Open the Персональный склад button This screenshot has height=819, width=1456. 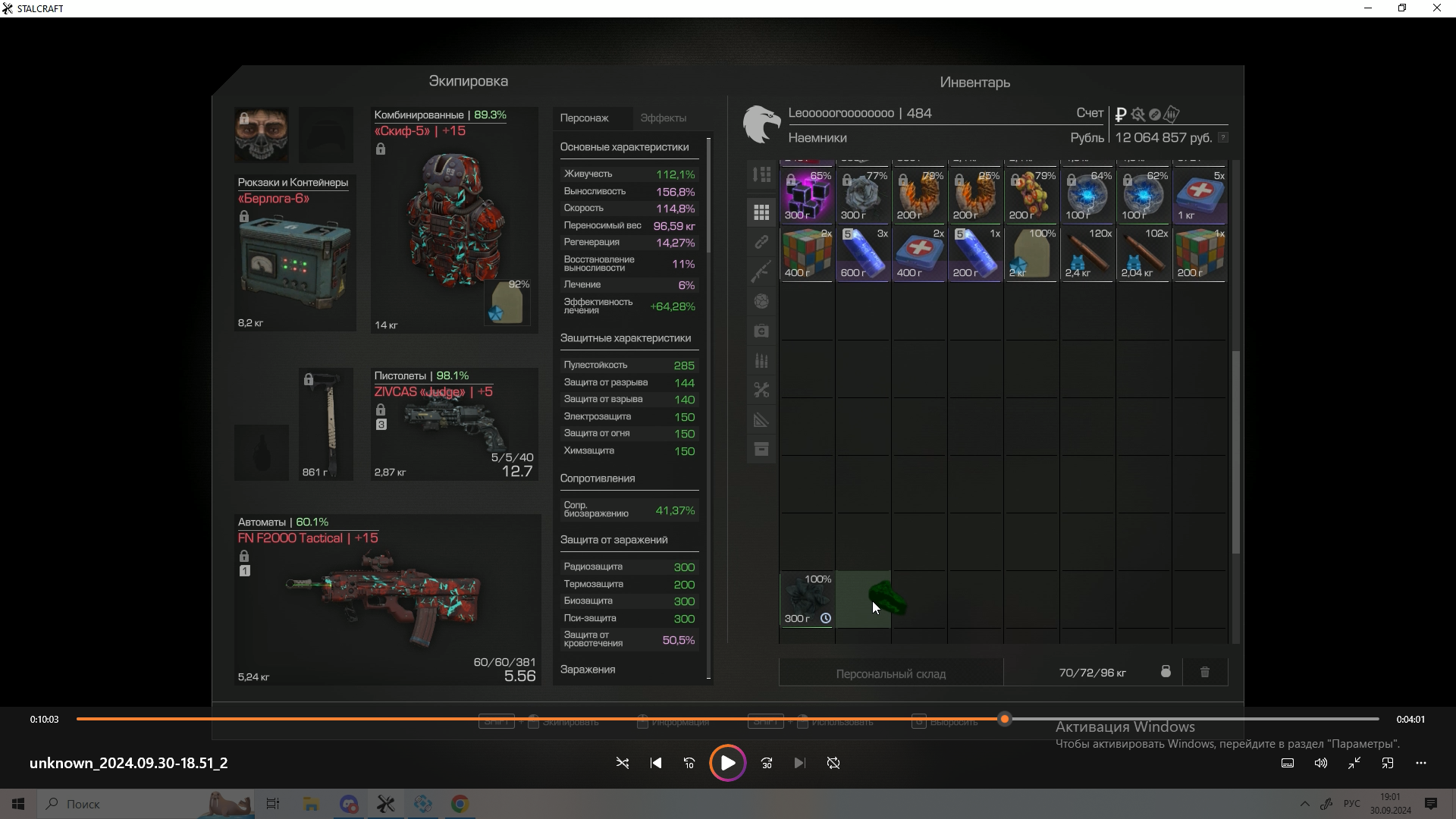[891, 673]
